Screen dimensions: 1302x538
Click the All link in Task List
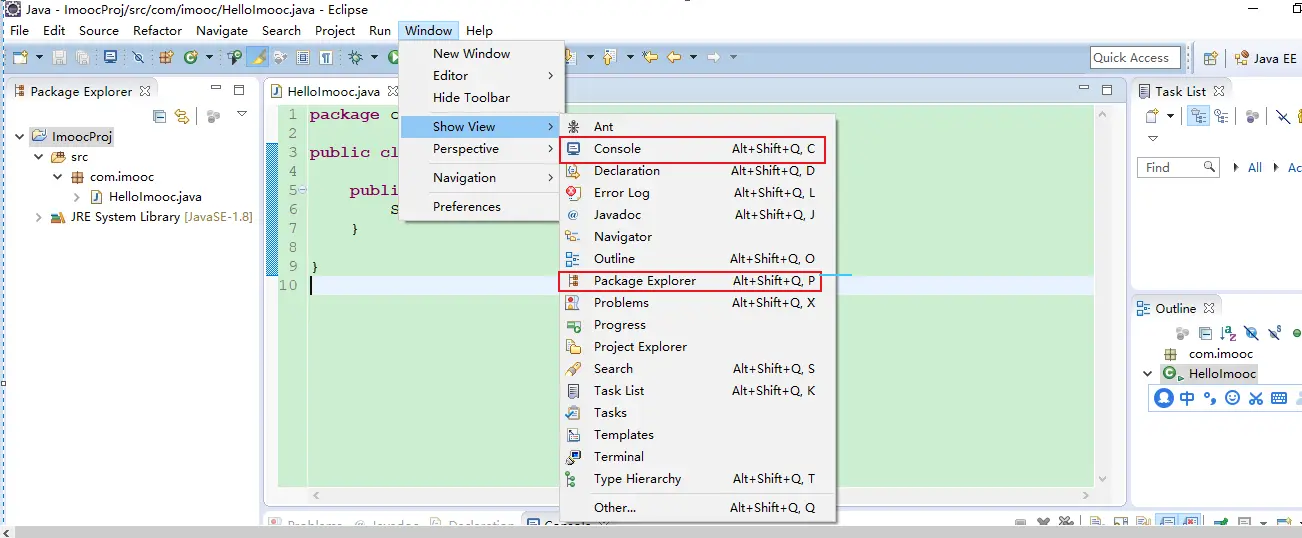click(x=1254, y=168)
